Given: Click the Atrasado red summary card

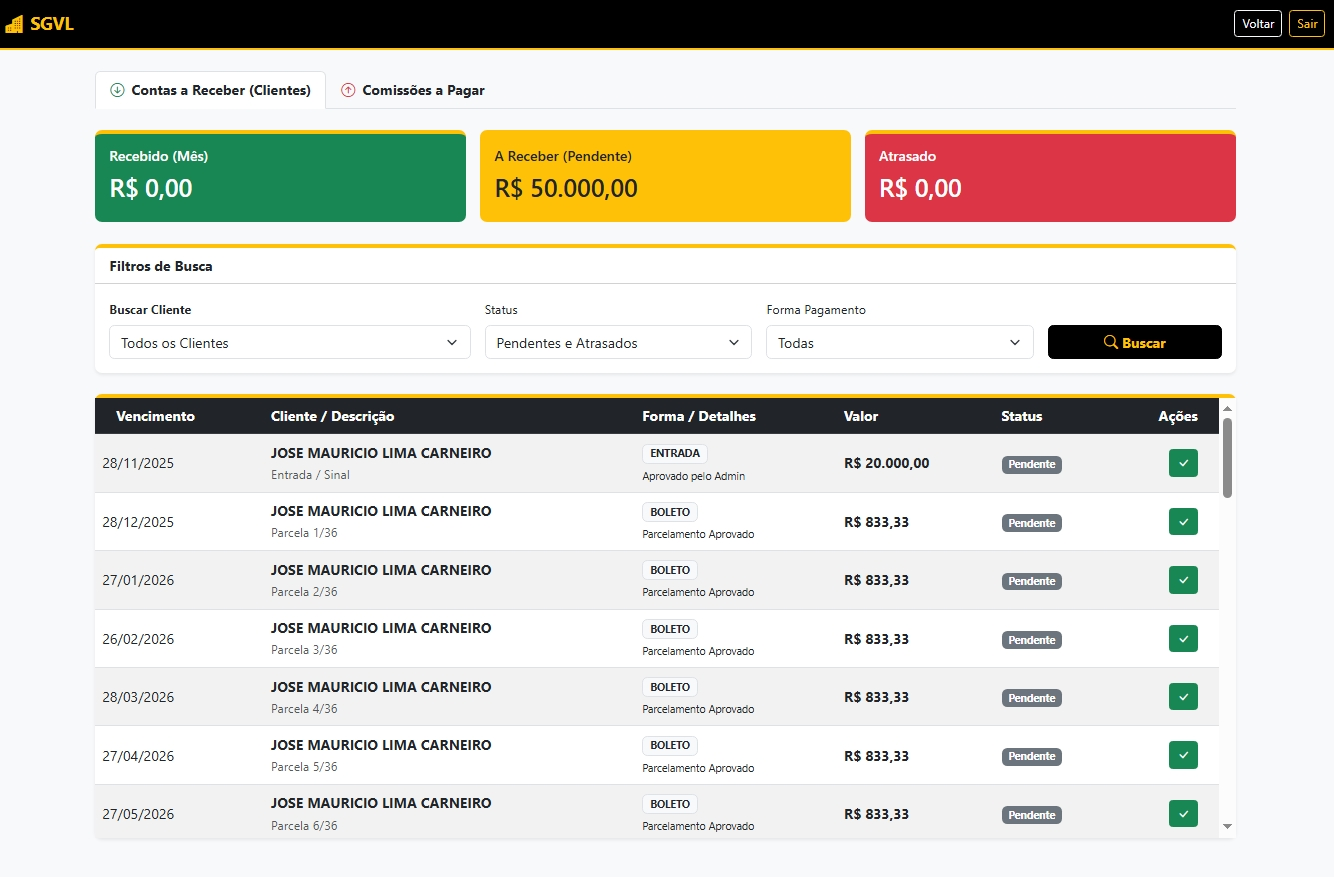Looking at the screenshot, I should pyautogui.click(x=1050, y=176).
